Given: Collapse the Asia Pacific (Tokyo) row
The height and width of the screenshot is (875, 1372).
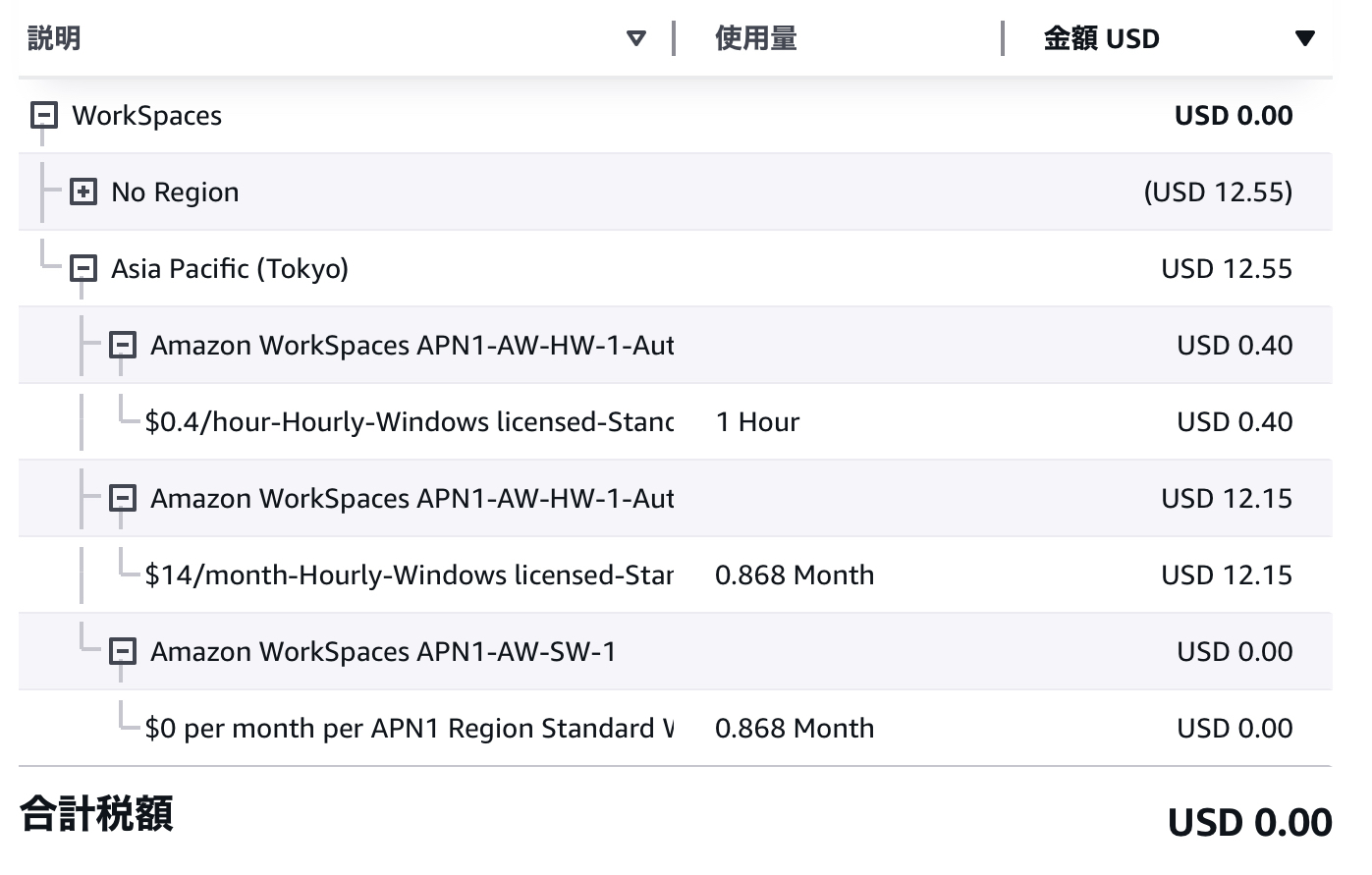Looking at the screenshot, I should 83,269.
